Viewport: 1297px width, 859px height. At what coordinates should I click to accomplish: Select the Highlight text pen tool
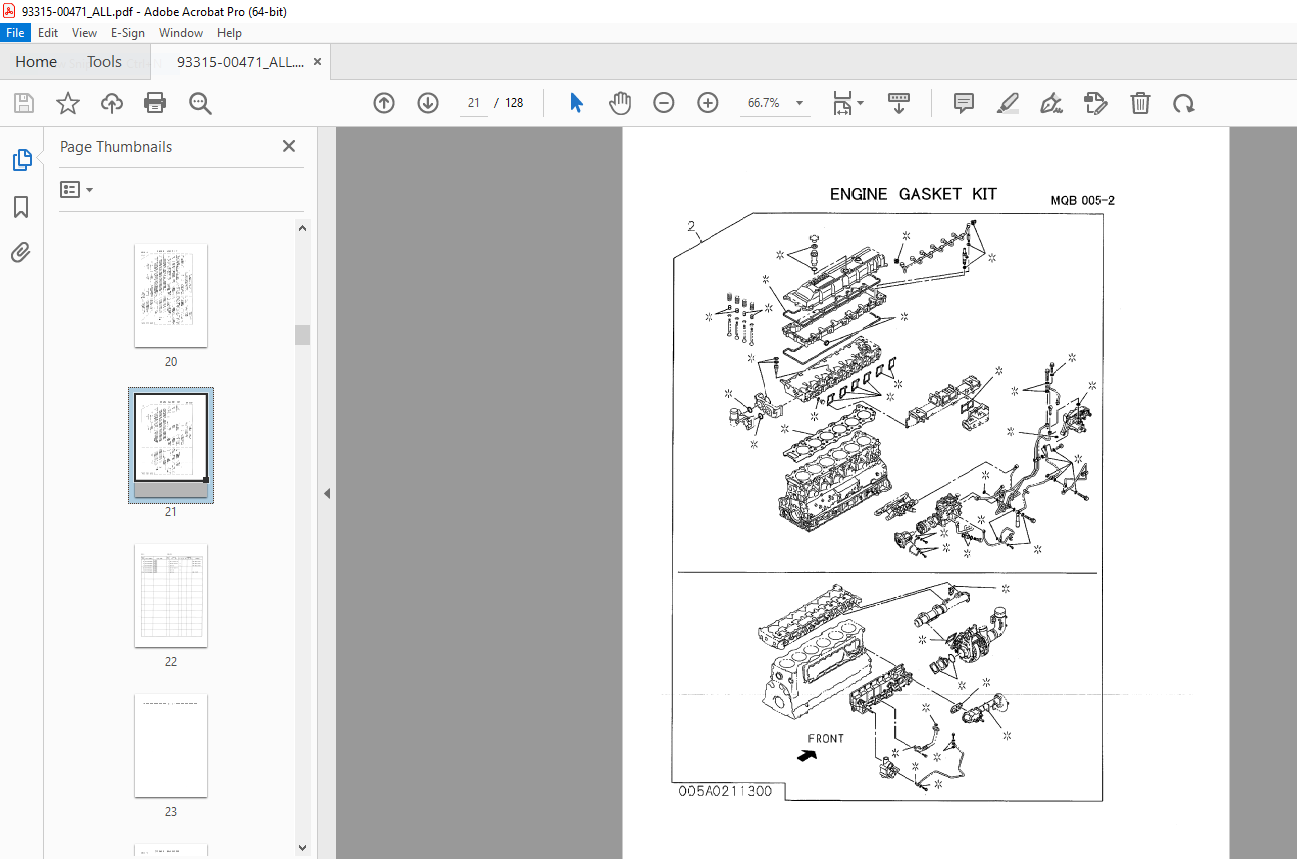pos(1008,103)
